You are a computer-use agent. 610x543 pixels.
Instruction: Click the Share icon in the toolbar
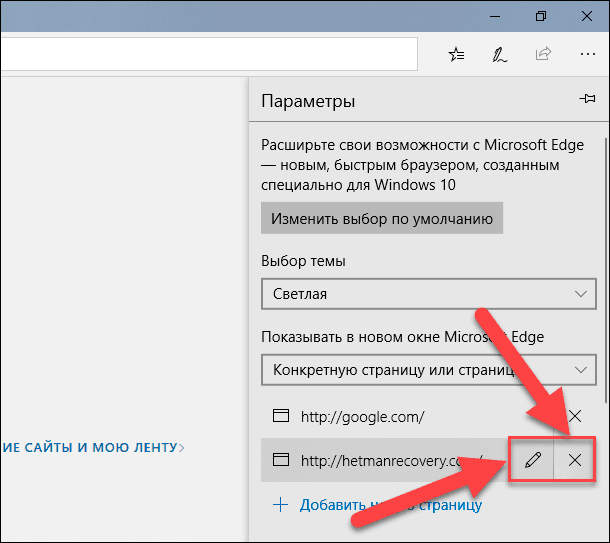tap(543, 54)
